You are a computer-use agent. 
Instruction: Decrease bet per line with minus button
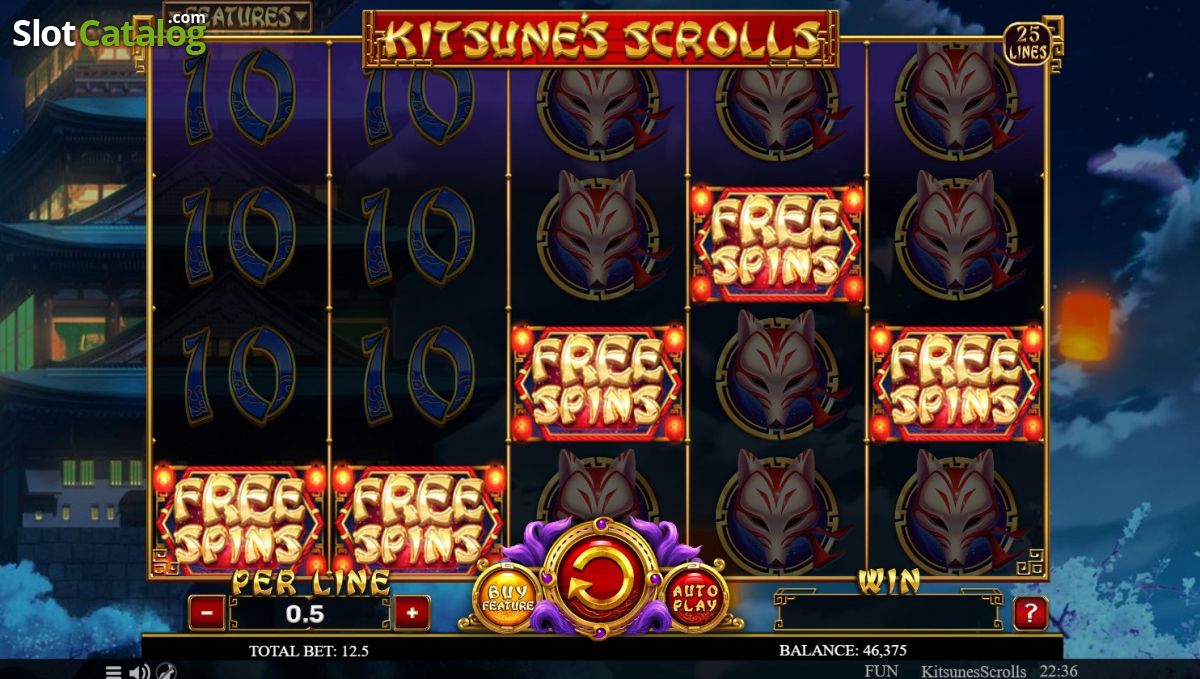[x=207, y=612]
